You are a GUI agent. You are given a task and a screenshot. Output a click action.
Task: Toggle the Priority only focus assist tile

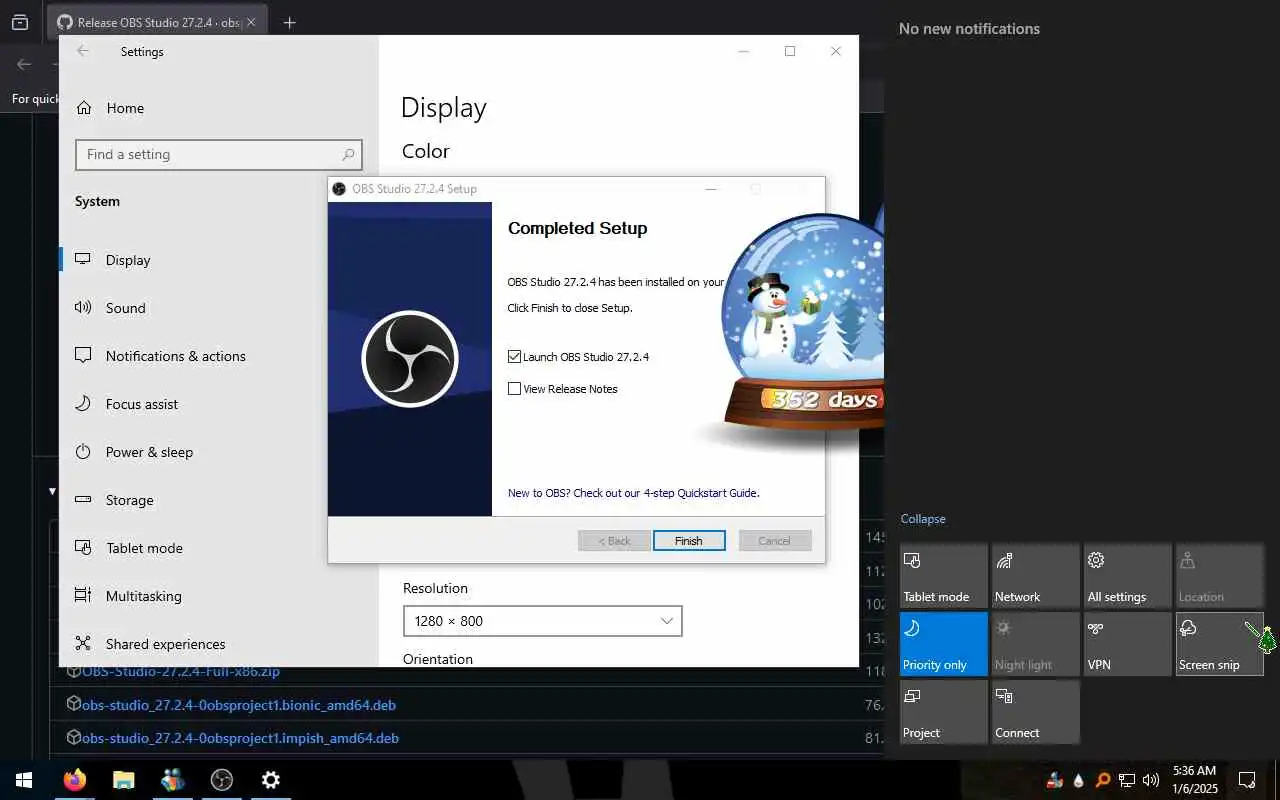tap(943, 644)
